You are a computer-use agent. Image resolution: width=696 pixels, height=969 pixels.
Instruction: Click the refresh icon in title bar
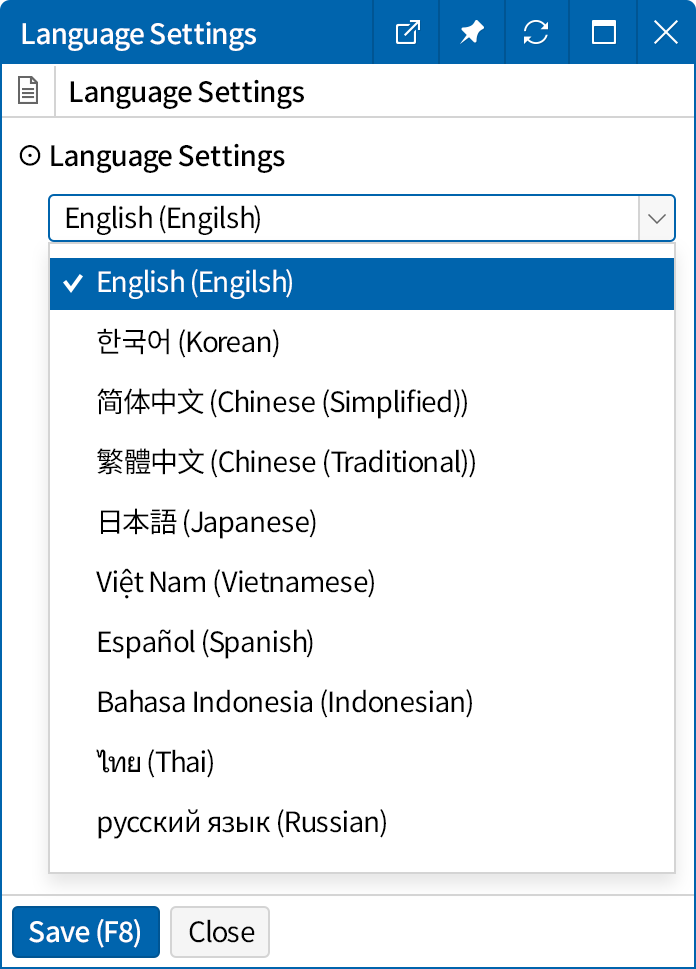coord(536,33)
